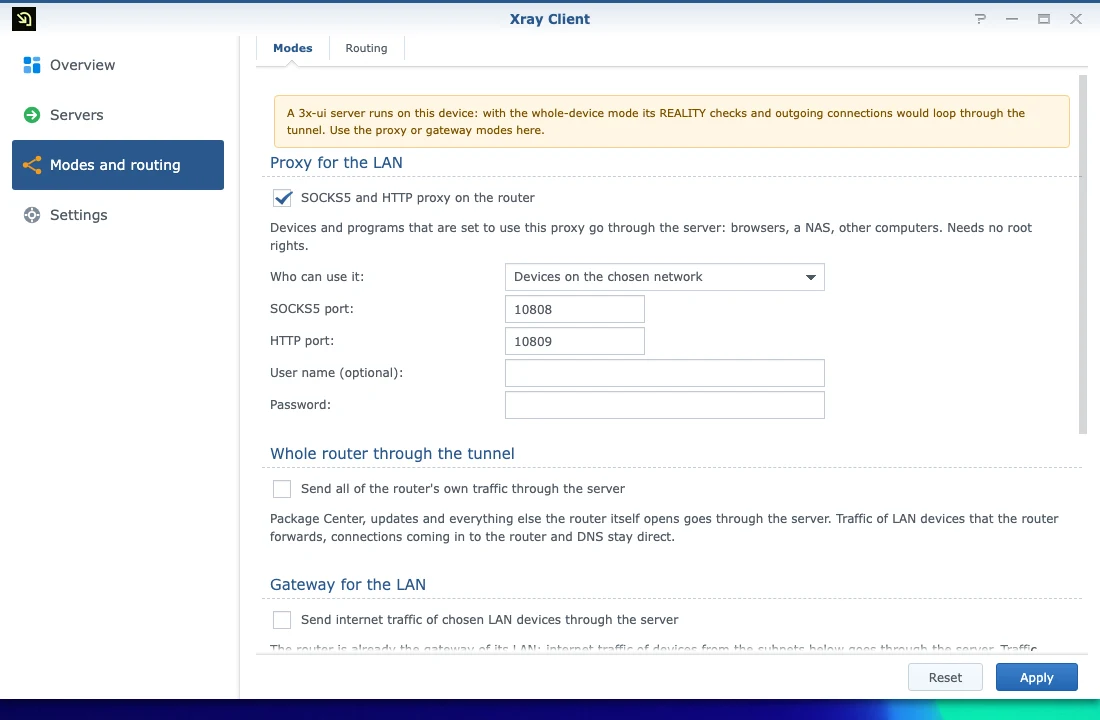Viewport: 1100px width, 720px height.
Task: Maximize the Xray Client window
Action: click(1044, 19)
